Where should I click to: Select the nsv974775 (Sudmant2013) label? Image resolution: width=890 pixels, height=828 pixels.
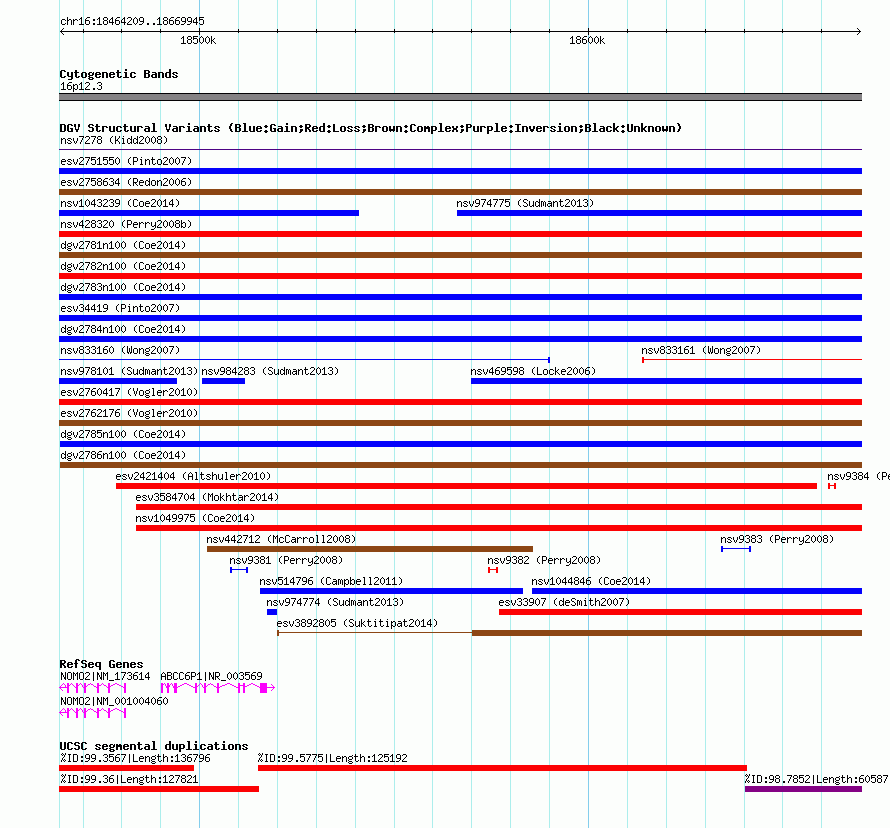(525, 203)
